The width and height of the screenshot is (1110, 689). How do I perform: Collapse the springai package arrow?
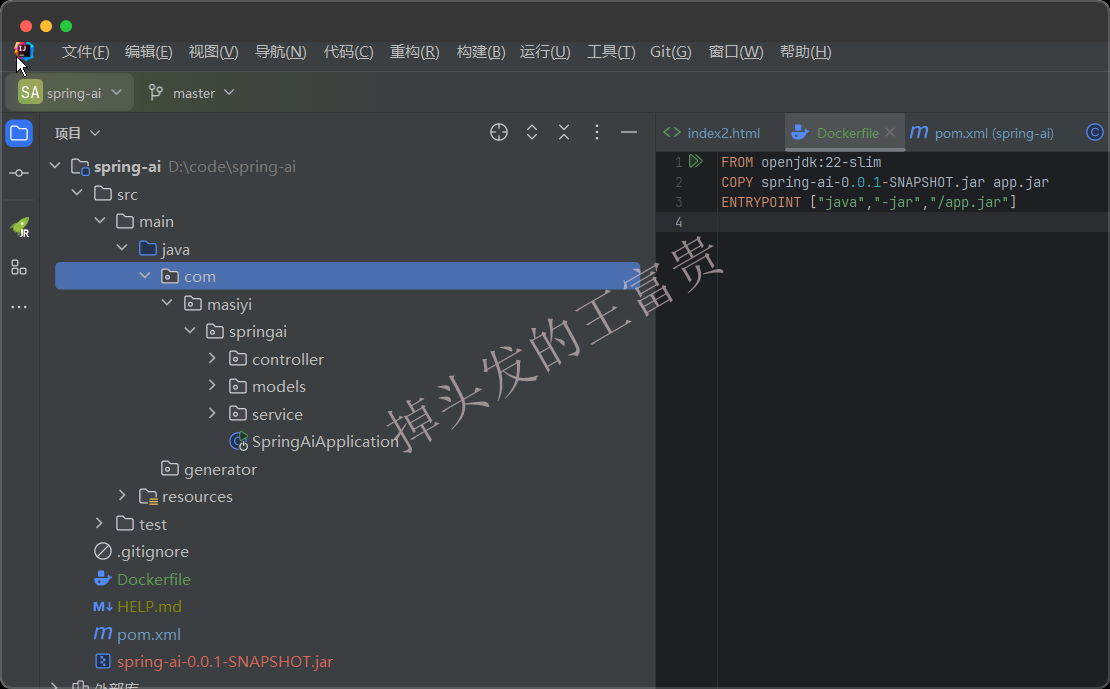[190, 331]
